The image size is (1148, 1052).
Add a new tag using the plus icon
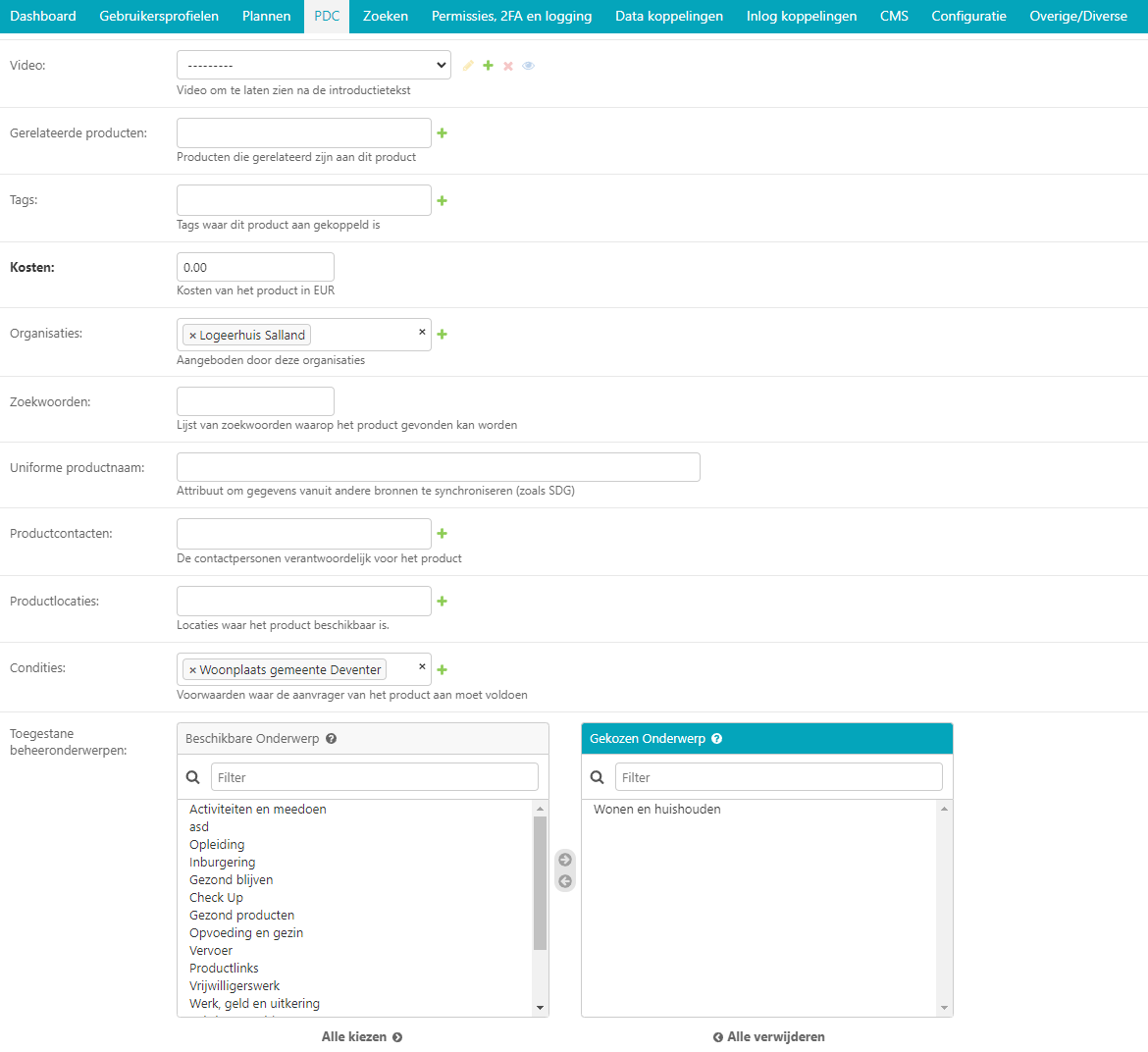click(442, 201)
